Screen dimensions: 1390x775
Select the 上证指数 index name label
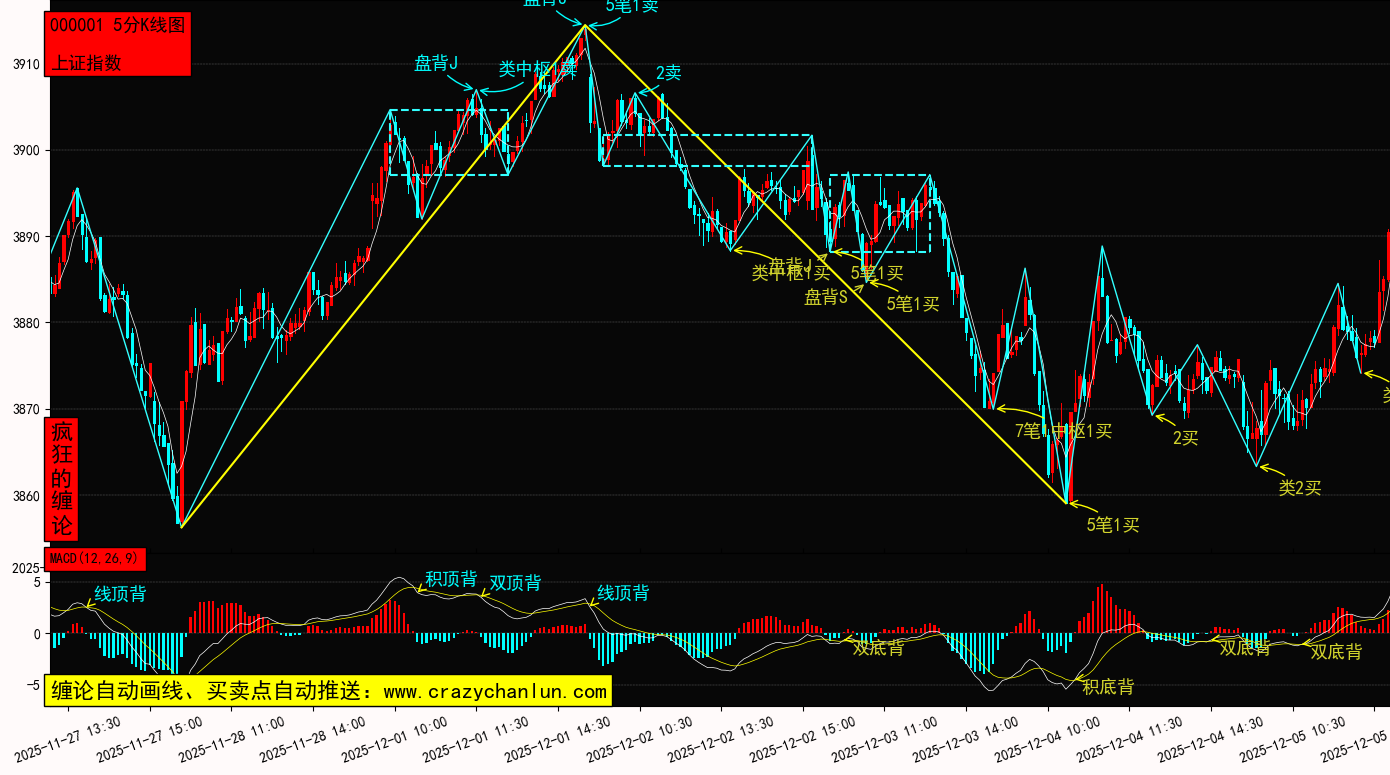point(87,62)
